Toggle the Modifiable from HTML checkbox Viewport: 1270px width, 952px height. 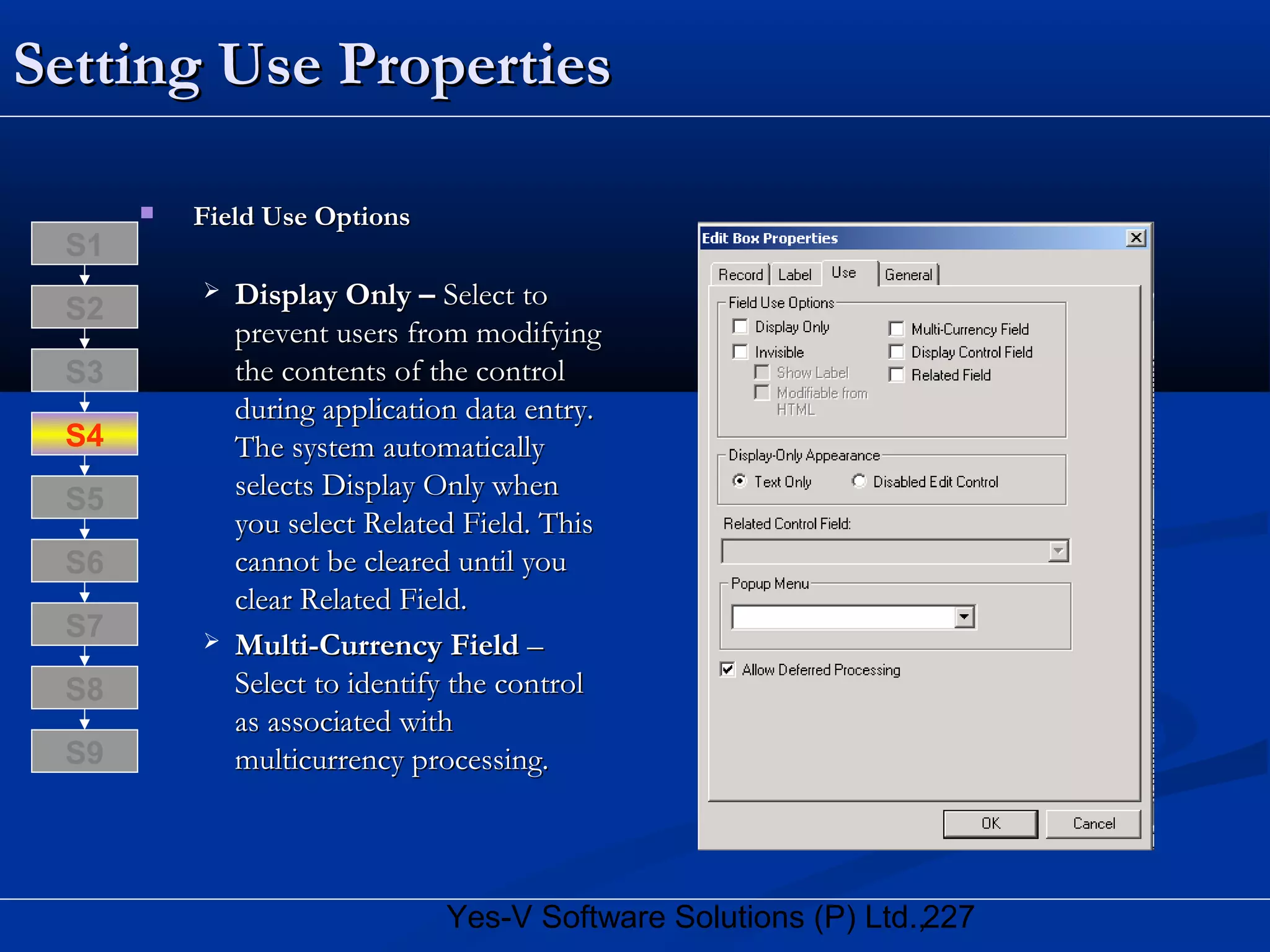(x=762, y=393)
